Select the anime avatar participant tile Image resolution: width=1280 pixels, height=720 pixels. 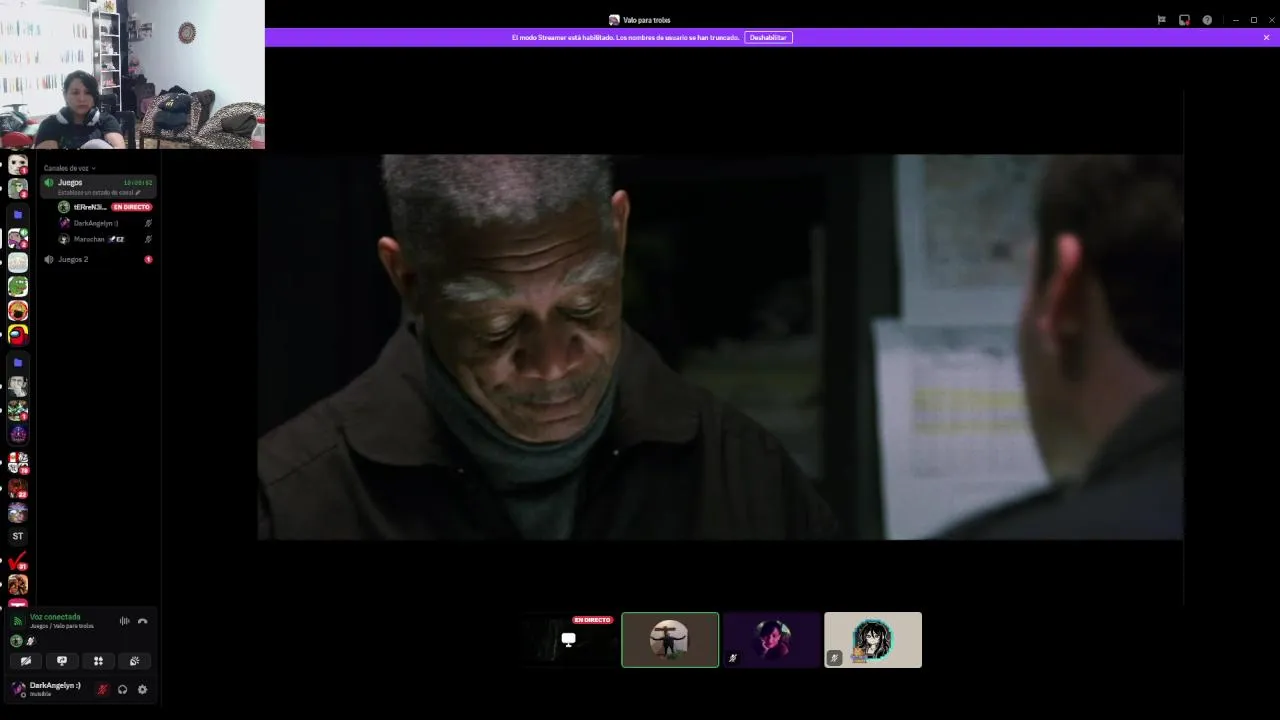tap(873, 640)
